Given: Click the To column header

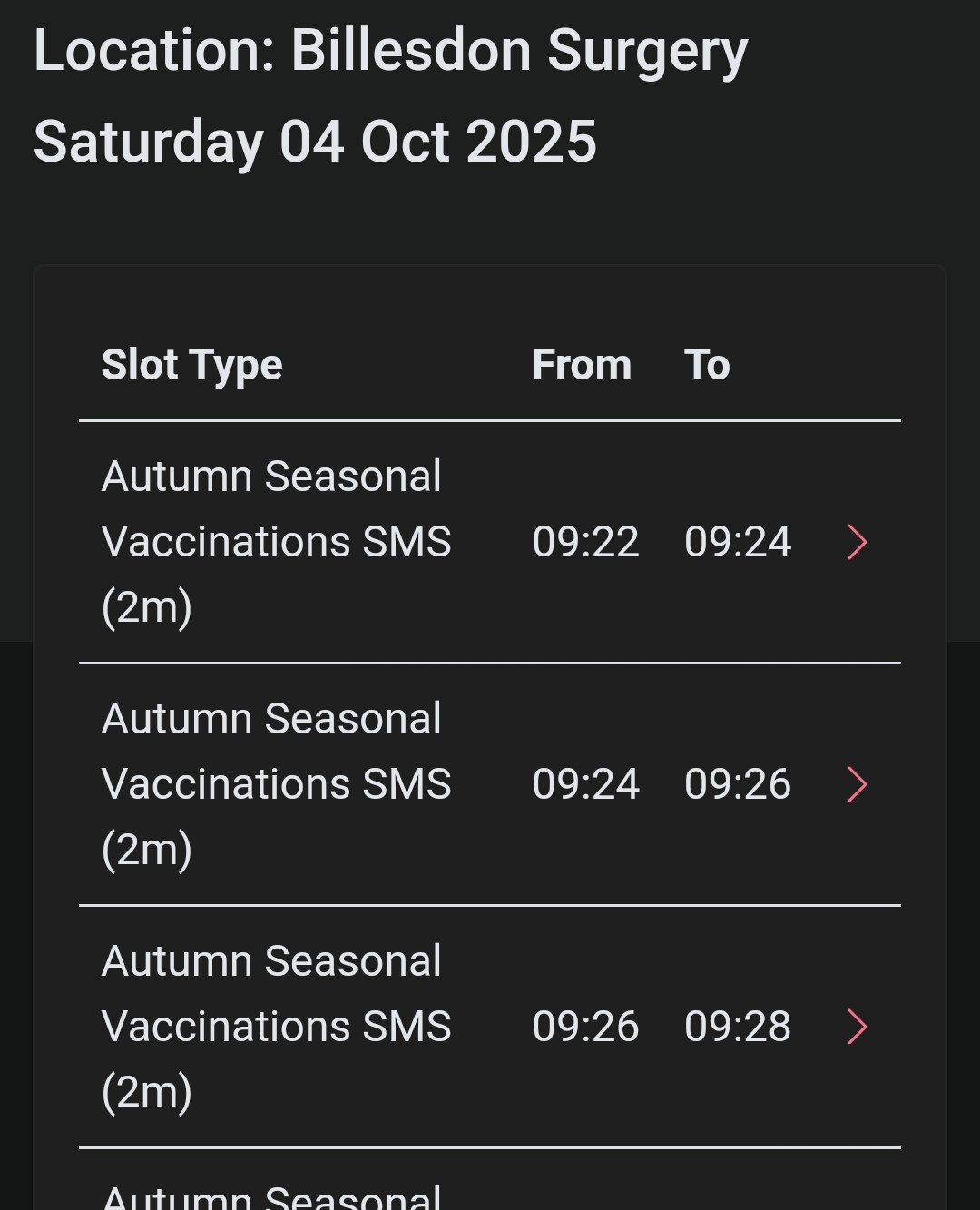Looking at the screenshot, I should click(707, 365).
